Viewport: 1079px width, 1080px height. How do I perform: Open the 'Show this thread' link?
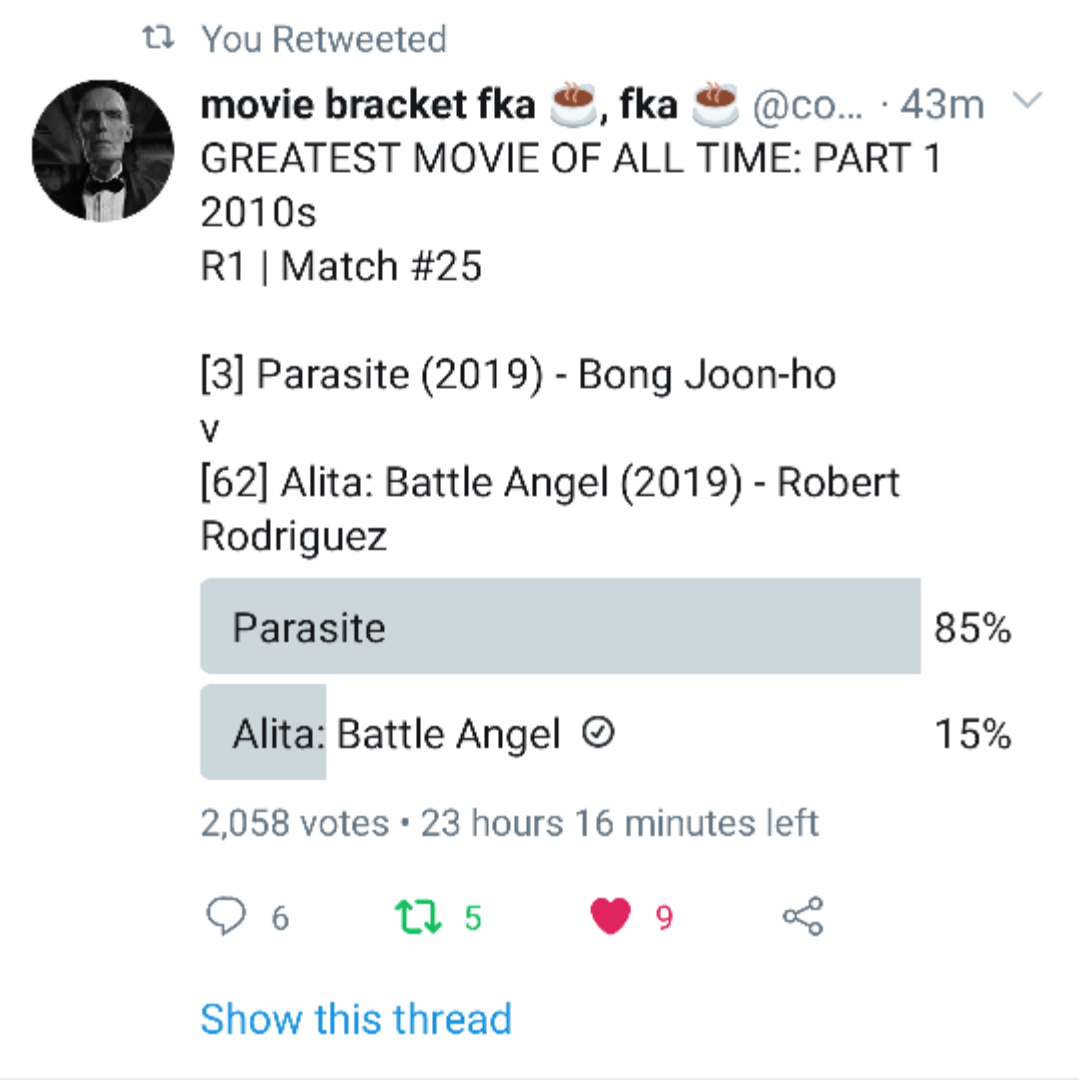(356, 1019)
